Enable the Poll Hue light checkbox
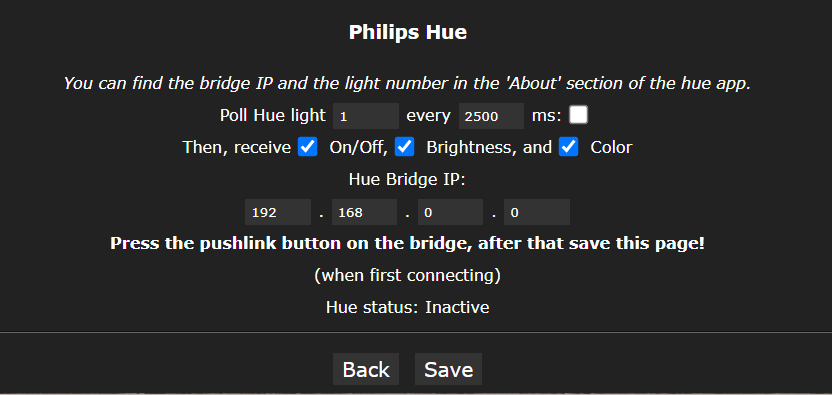 coord(578,115)
